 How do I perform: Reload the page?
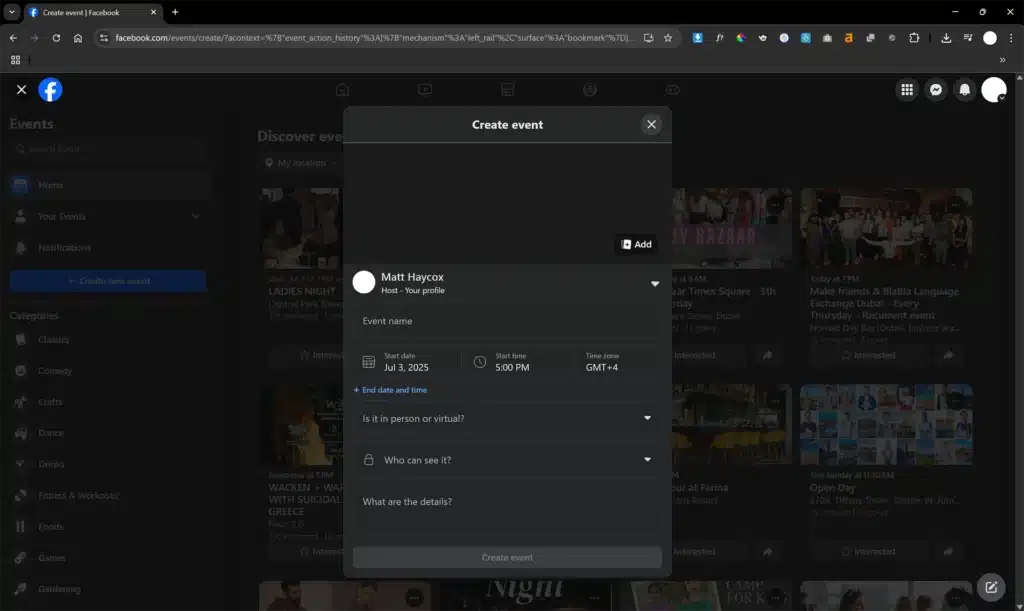[56, 38]
